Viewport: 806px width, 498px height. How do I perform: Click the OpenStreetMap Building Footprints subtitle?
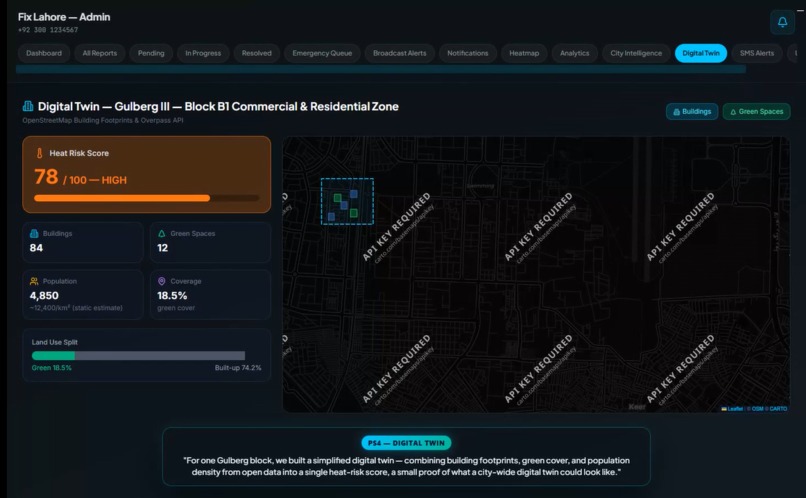(x=103, y=120)
